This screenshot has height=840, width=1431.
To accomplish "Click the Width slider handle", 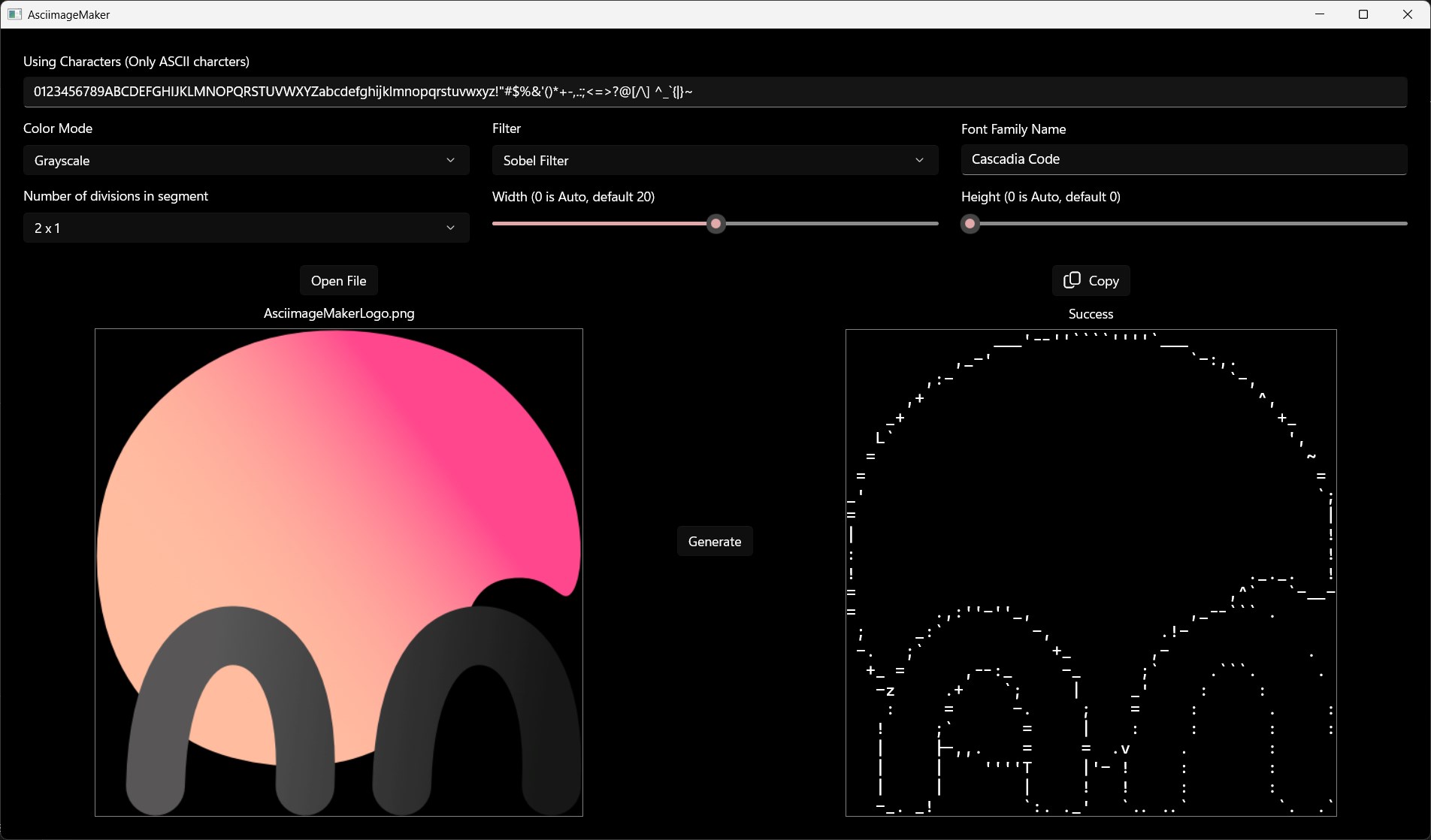I will pyautogui.click(x=716, y=224).
